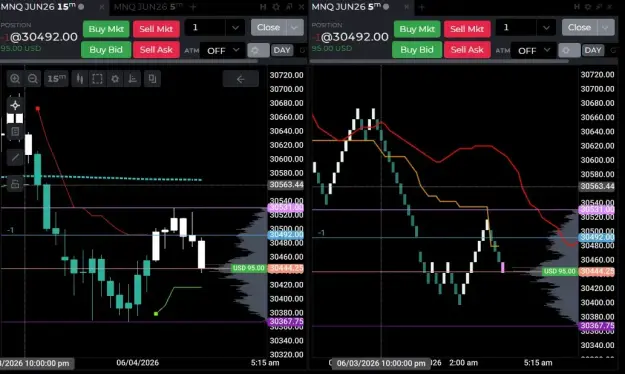Open the Close options arrow in right panel

point(605,28)
